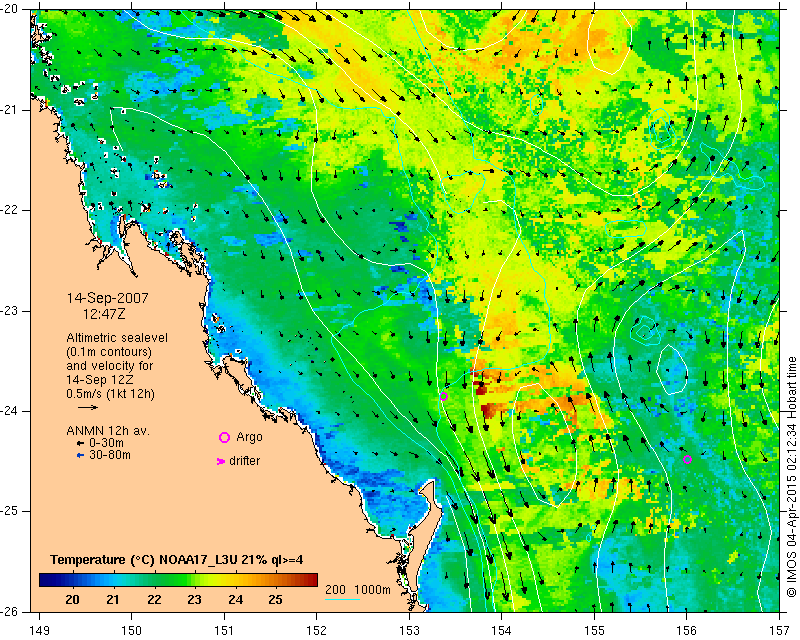Click the blue 30-80m ANMN arrow symbol
Viewport: 800px width, 640px height.
80,455
